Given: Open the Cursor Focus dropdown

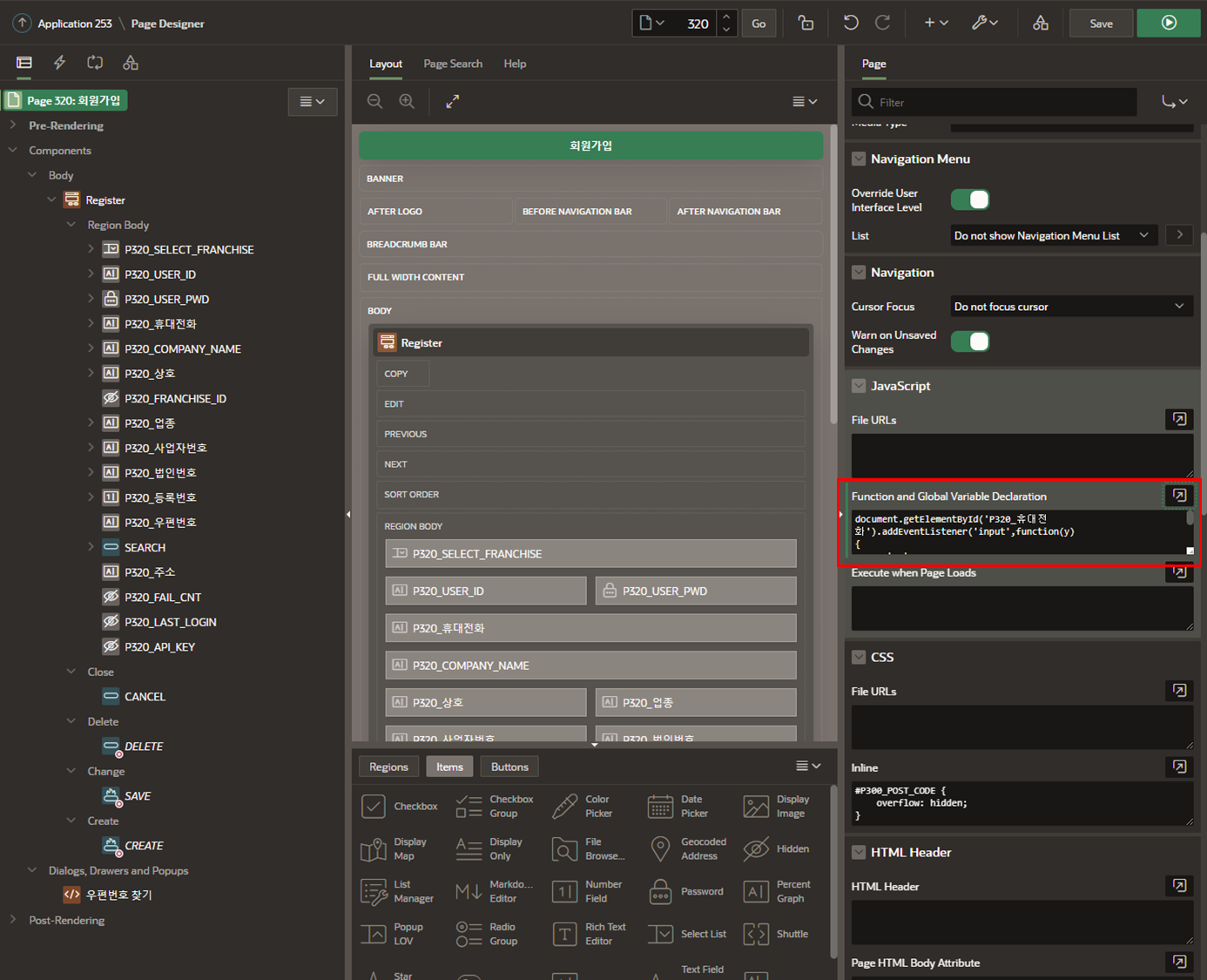Looking at the screenshot, I should pyautogui.click(x=1072, y=307).
